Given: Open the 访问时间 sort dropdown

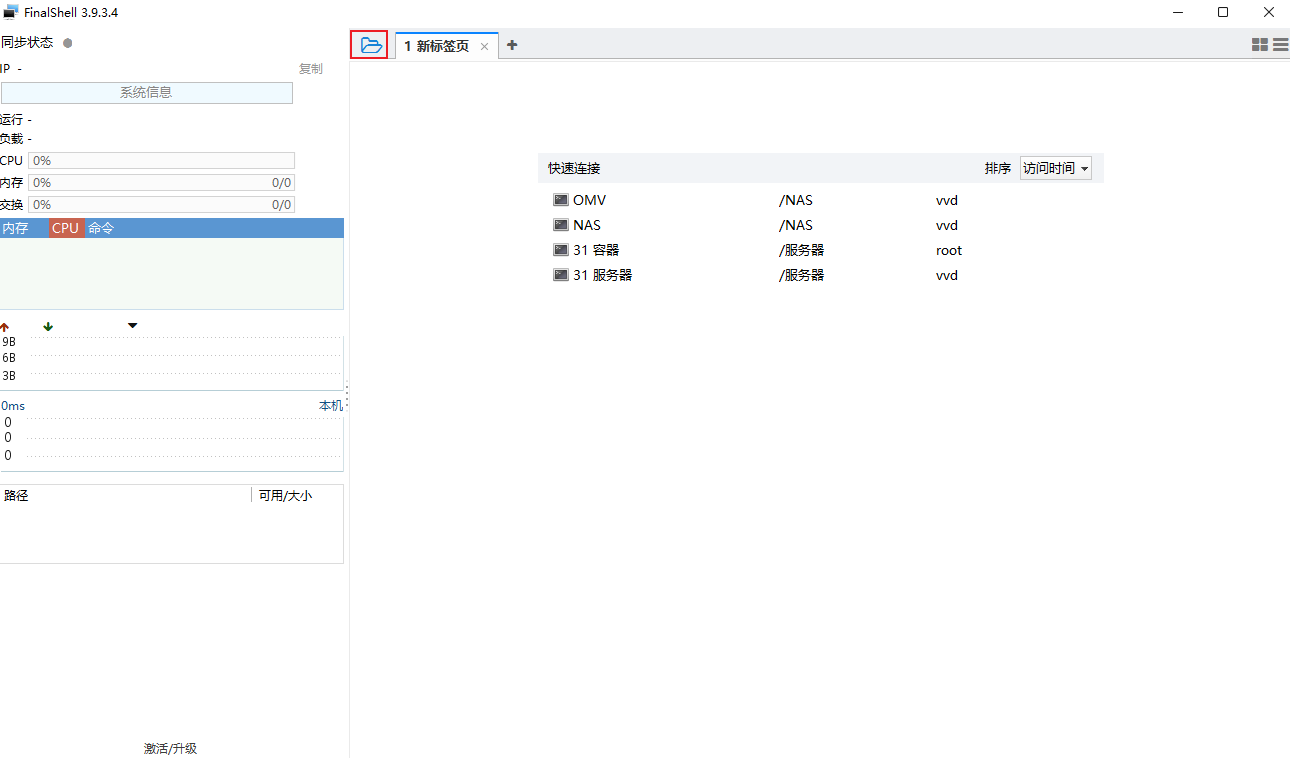Looking at the screenshot, I should coord(1055,168).
